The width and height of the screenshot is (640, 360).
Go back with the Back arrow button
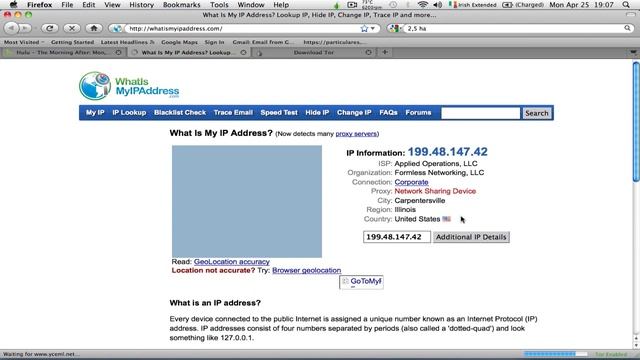(x=11, y=28)
